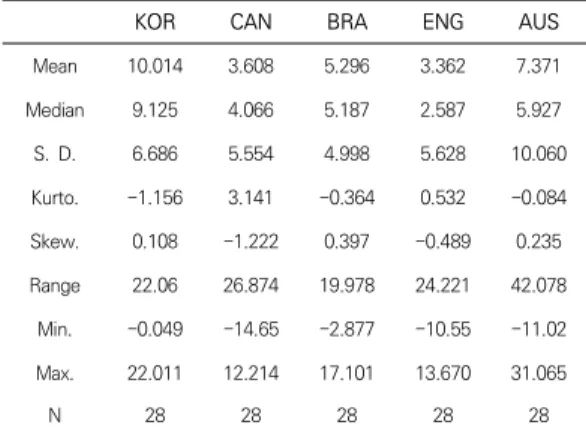Click the Range row label
This screenshot has width=586, height=431.
coord(55,286)
